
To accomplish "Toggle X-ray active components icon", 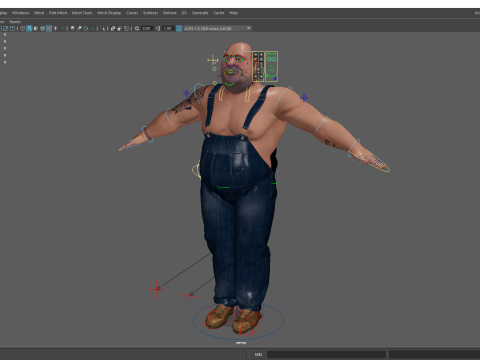I will pyautogui.click(x=120, y=28).
